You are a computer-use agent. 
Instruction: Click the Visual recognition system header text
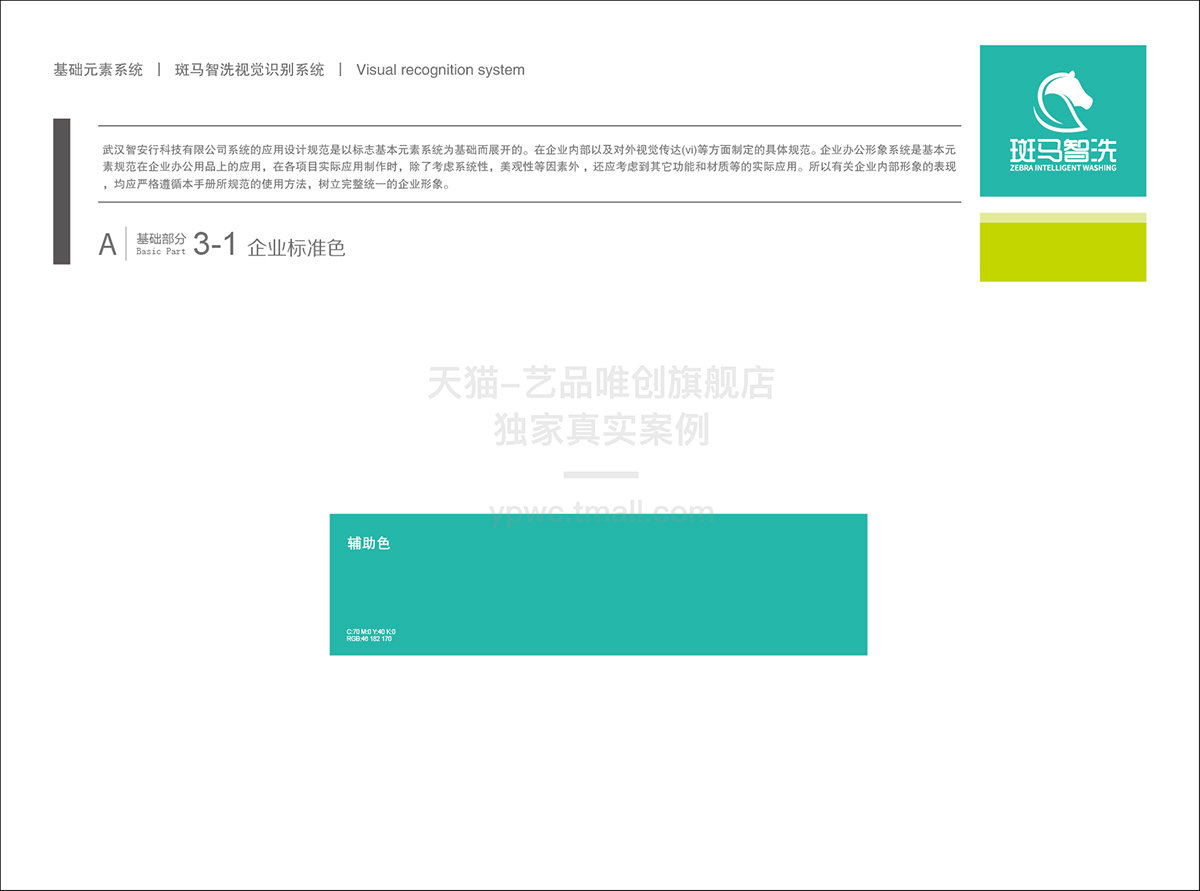pyautogui.click(x=440, y=70)
